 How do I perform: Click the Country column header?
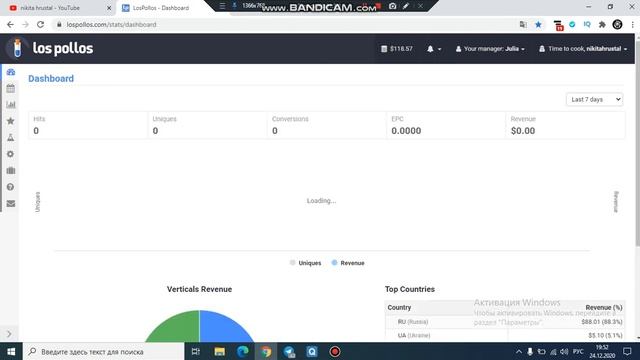399,307
